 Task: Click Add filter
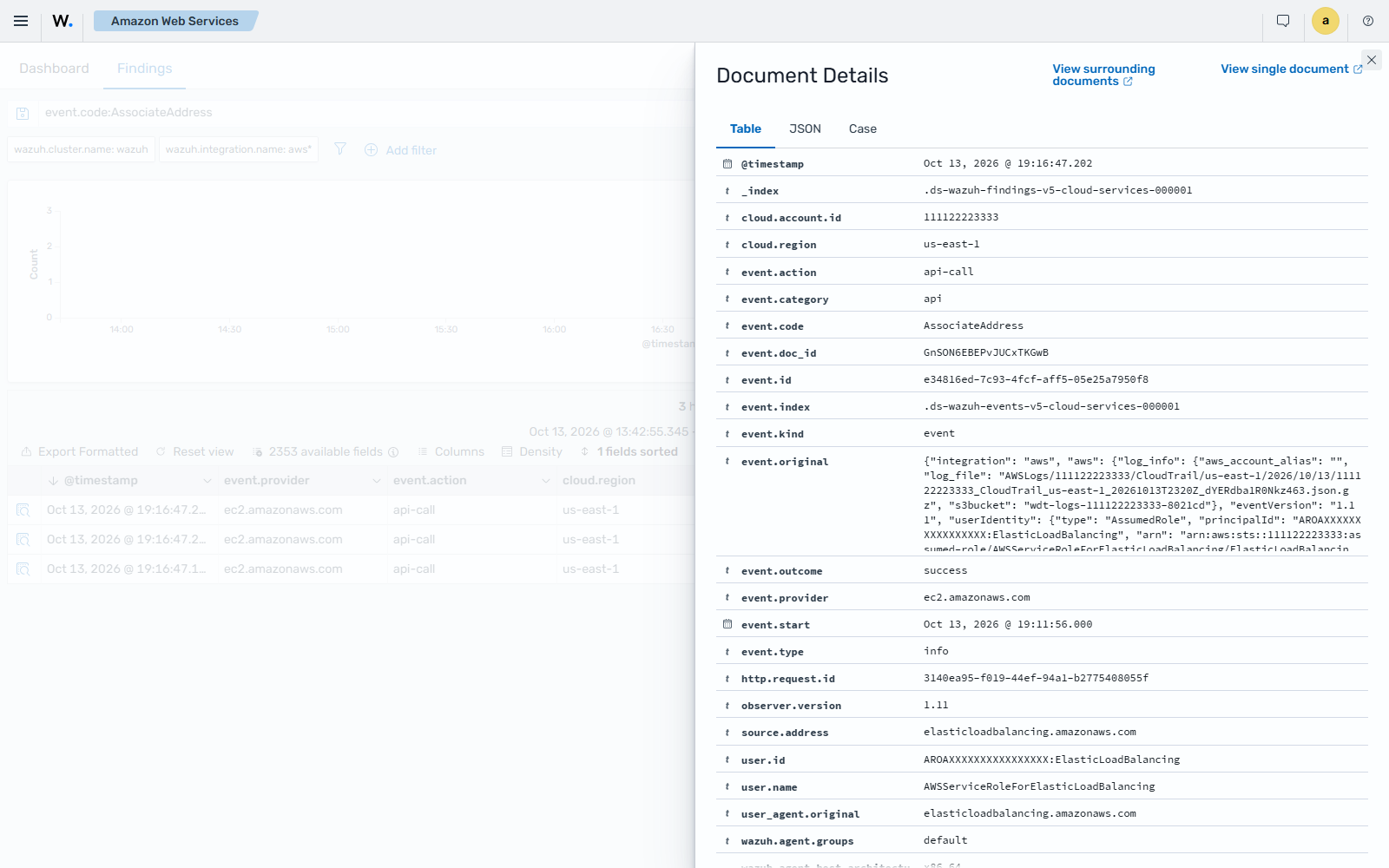pyautogui.click(x=401, y=150)
